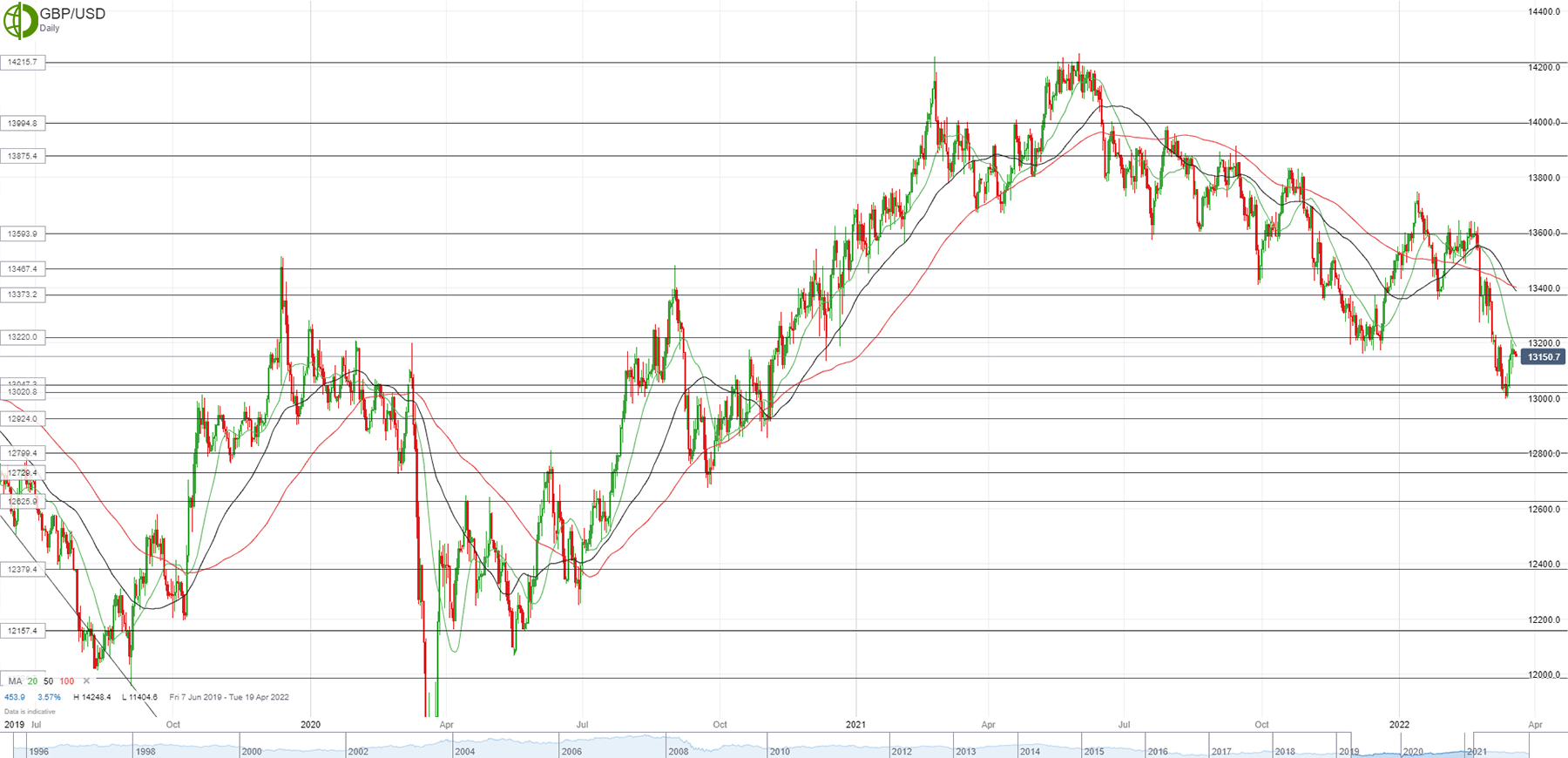
Task: Jump to 1996 in the navigator strip
Action: 38,752
